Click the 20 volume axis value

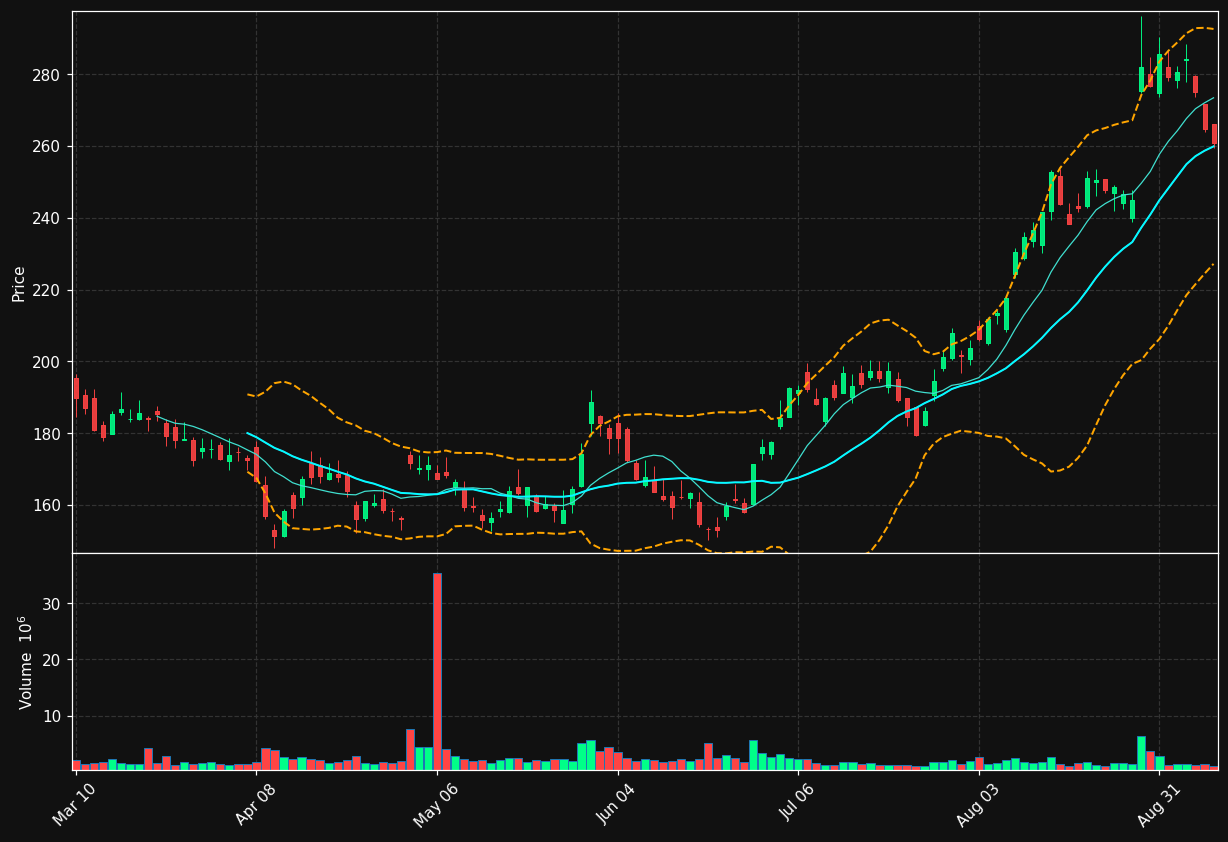point(52,660)
